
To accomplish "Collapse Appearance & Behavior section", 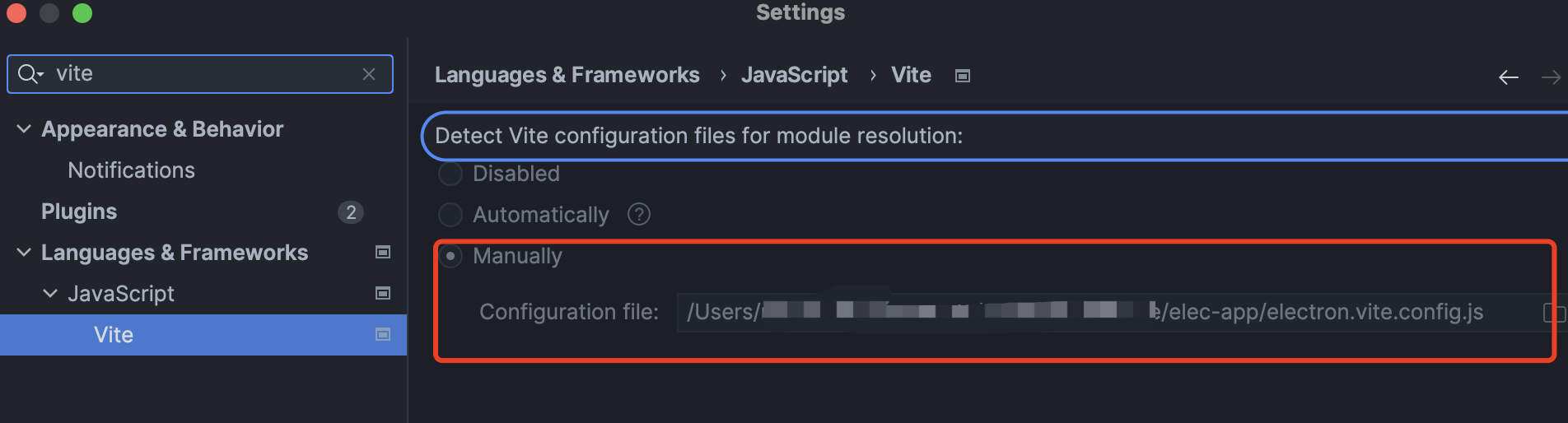I will pyautogui.click(x=24, y=129).
